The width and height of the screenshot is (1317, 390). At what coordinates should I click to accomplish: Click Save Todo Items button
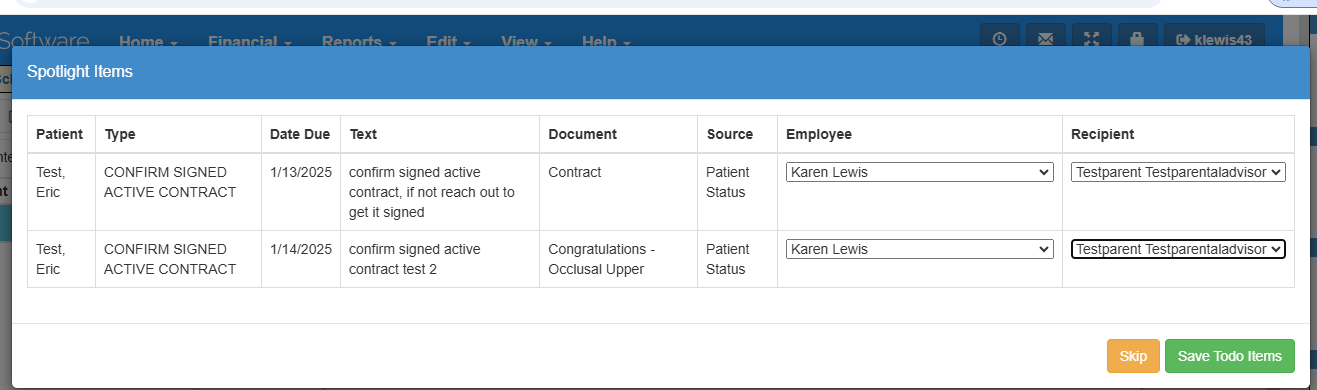1229,356
